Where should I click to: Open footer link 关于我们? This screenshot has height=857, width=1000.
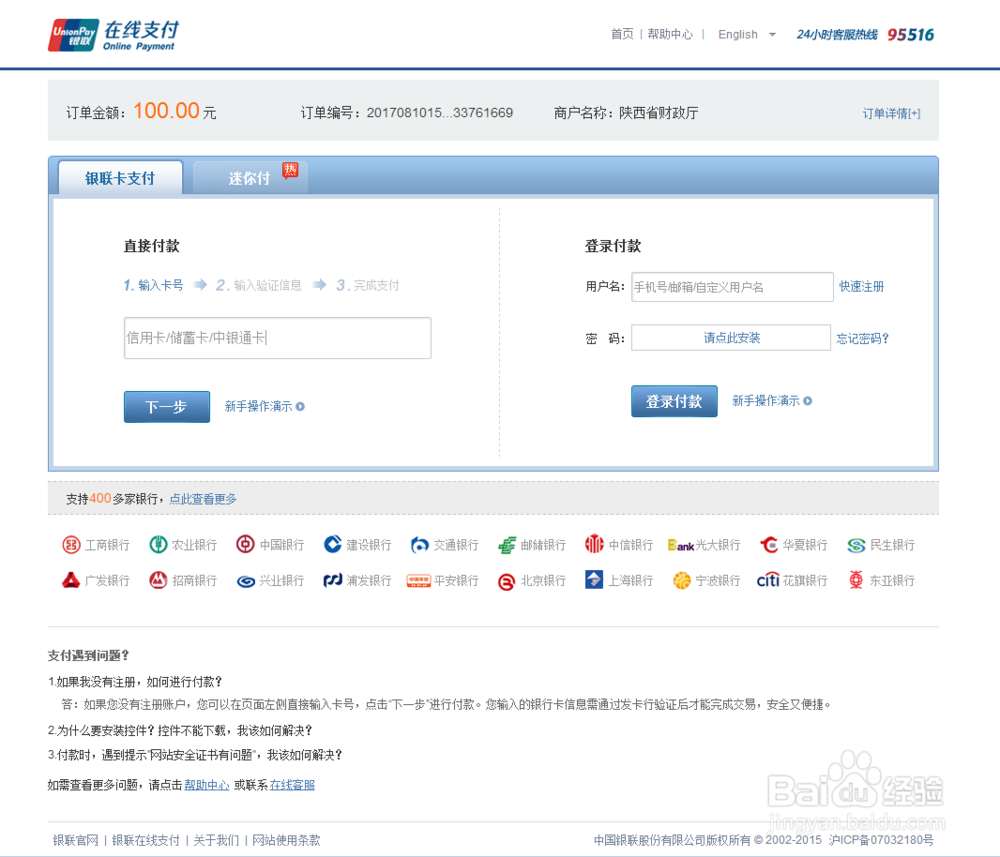[x=216, y=840]
